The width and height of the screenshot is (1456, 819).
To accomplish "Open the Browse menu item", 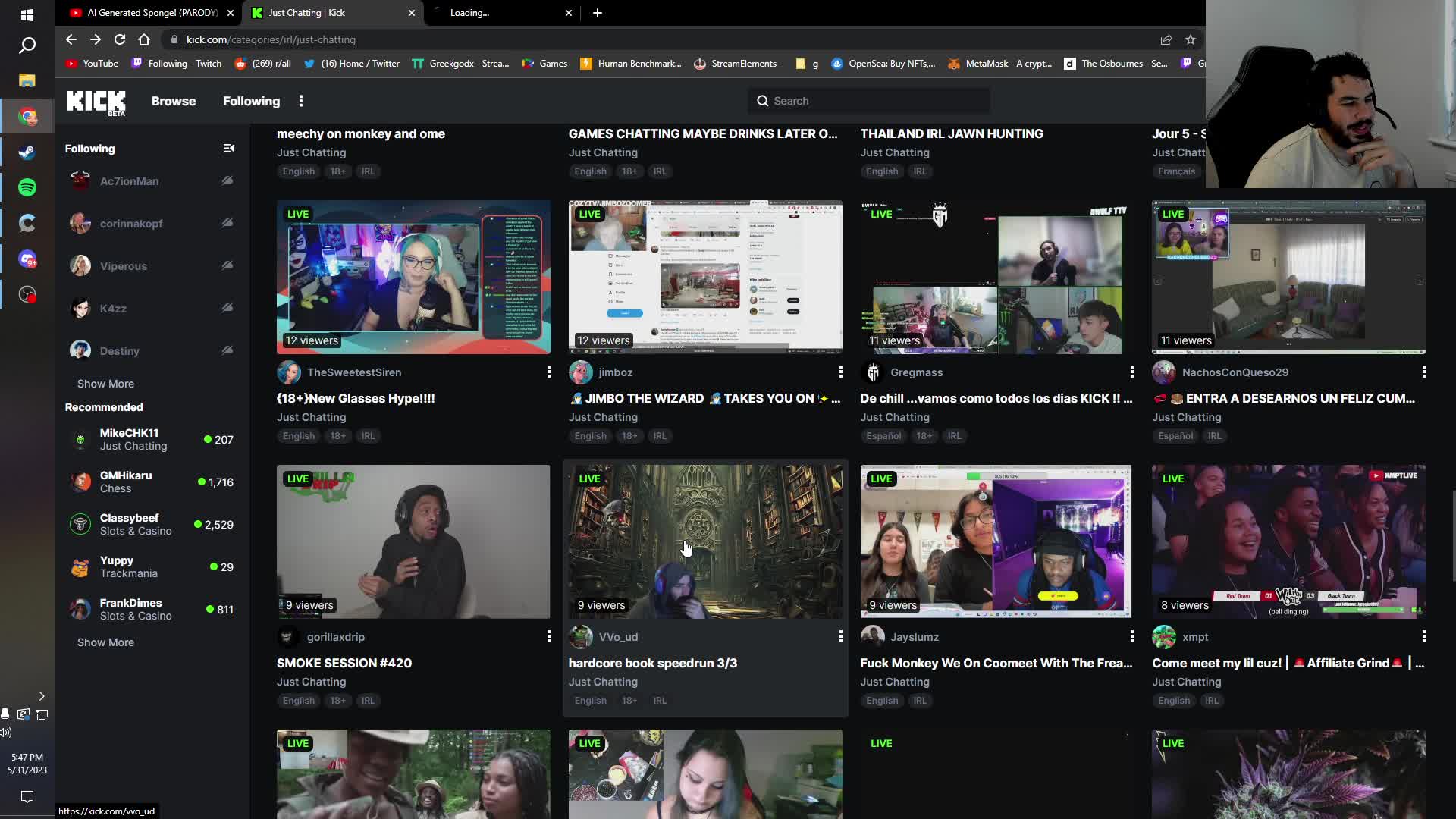I will (x=173, y=101).
